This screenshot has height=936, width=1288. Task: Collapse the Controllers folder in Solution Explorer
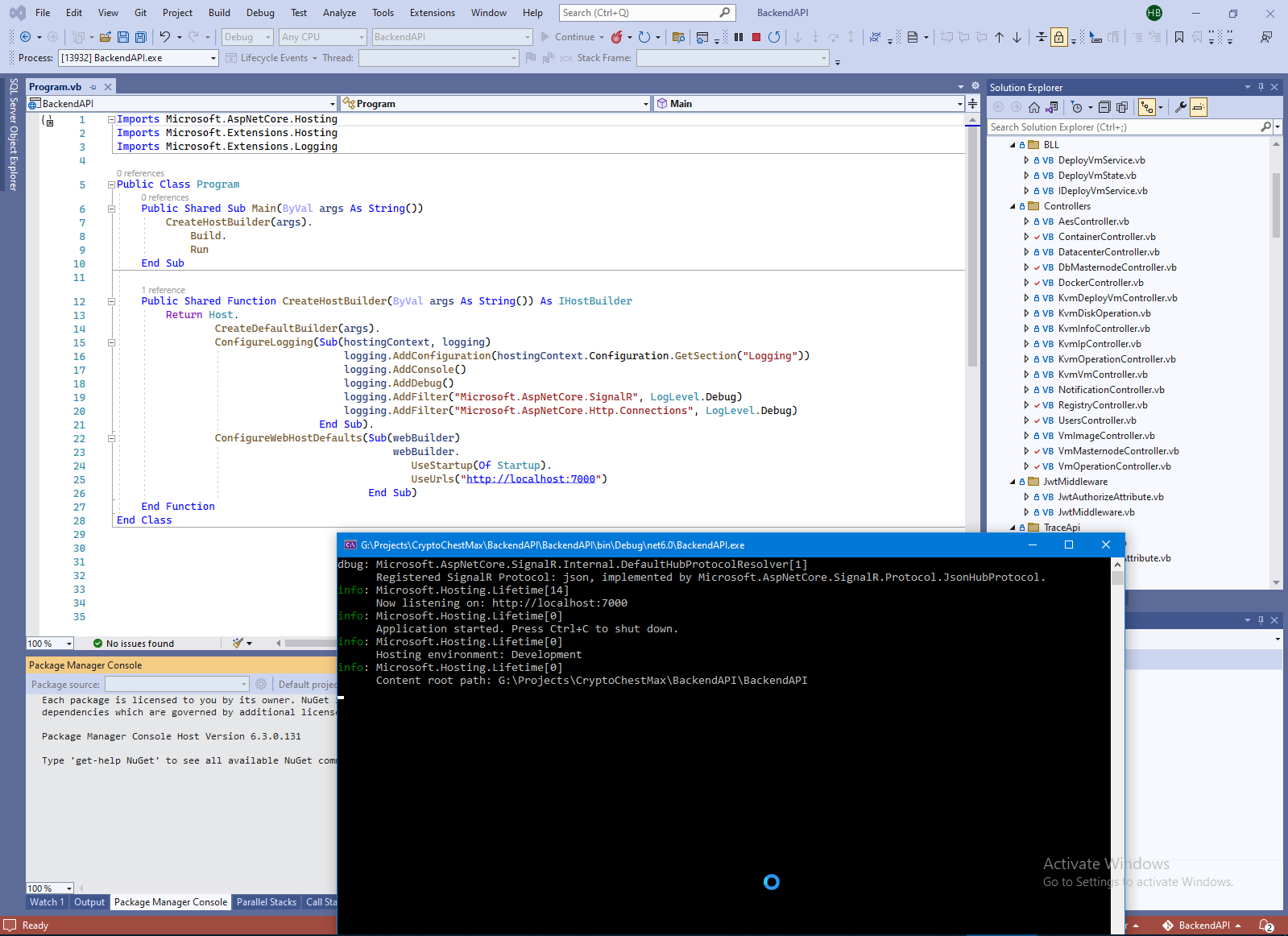pyautogui.click(x=1013, y=206)
